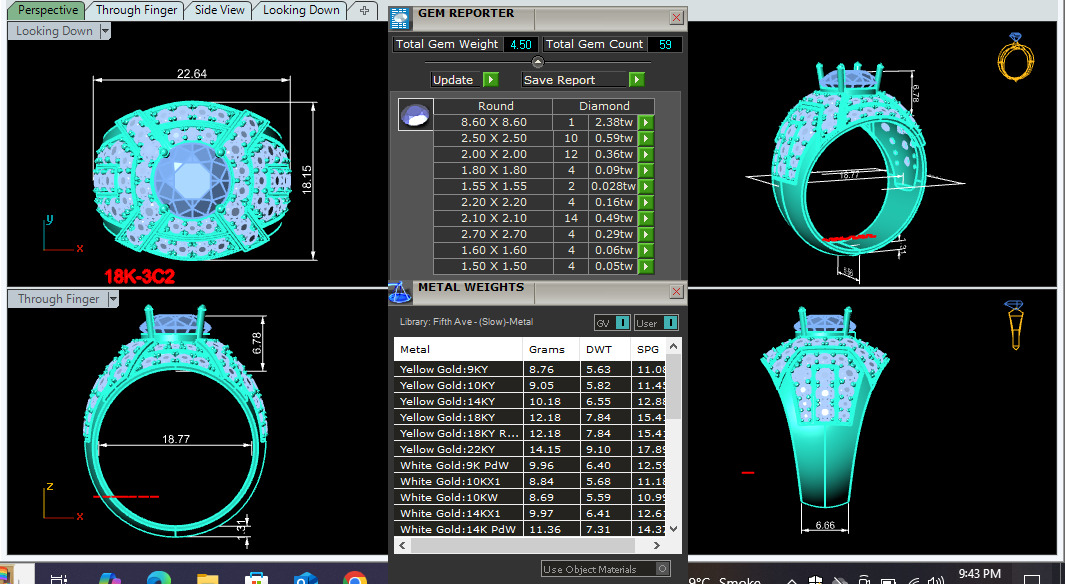Viewport: 1065px width, 584px height.
Task: Switch to the Looking Down tab
Action: click(301, 10)
